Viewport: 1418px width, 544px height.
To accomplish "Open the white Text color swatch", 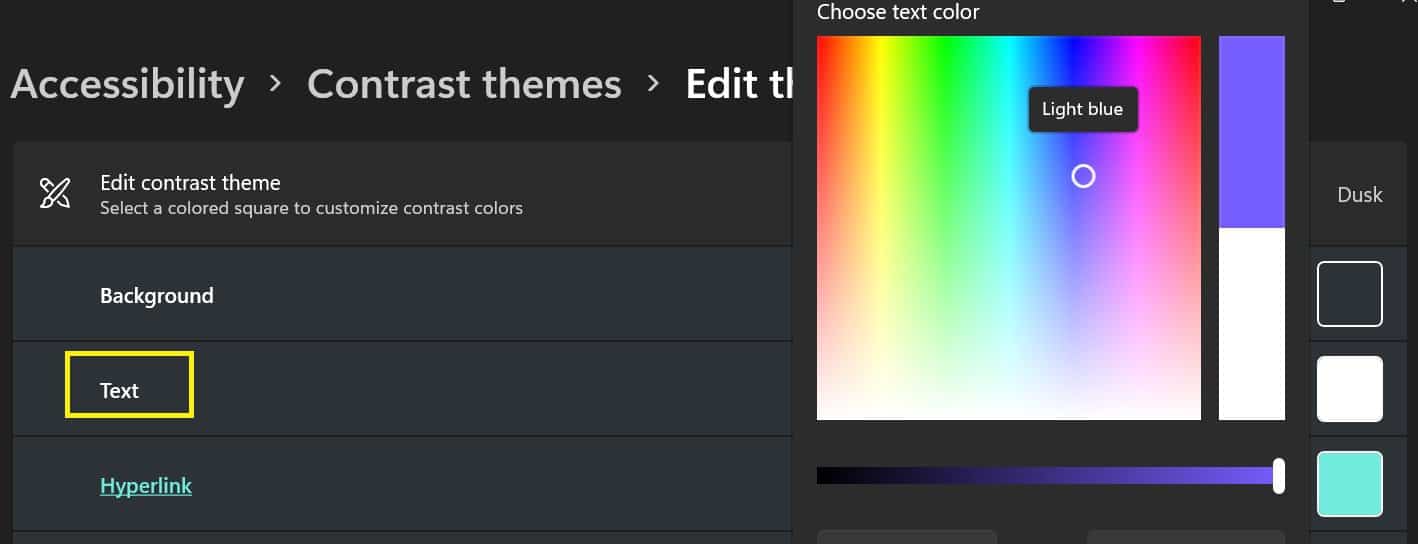I will 1350,389.
